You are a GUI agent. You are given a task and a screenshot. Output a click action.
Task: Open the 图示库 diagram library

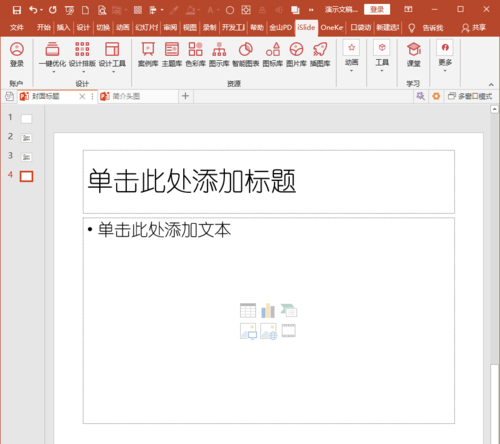click(219, 54)
